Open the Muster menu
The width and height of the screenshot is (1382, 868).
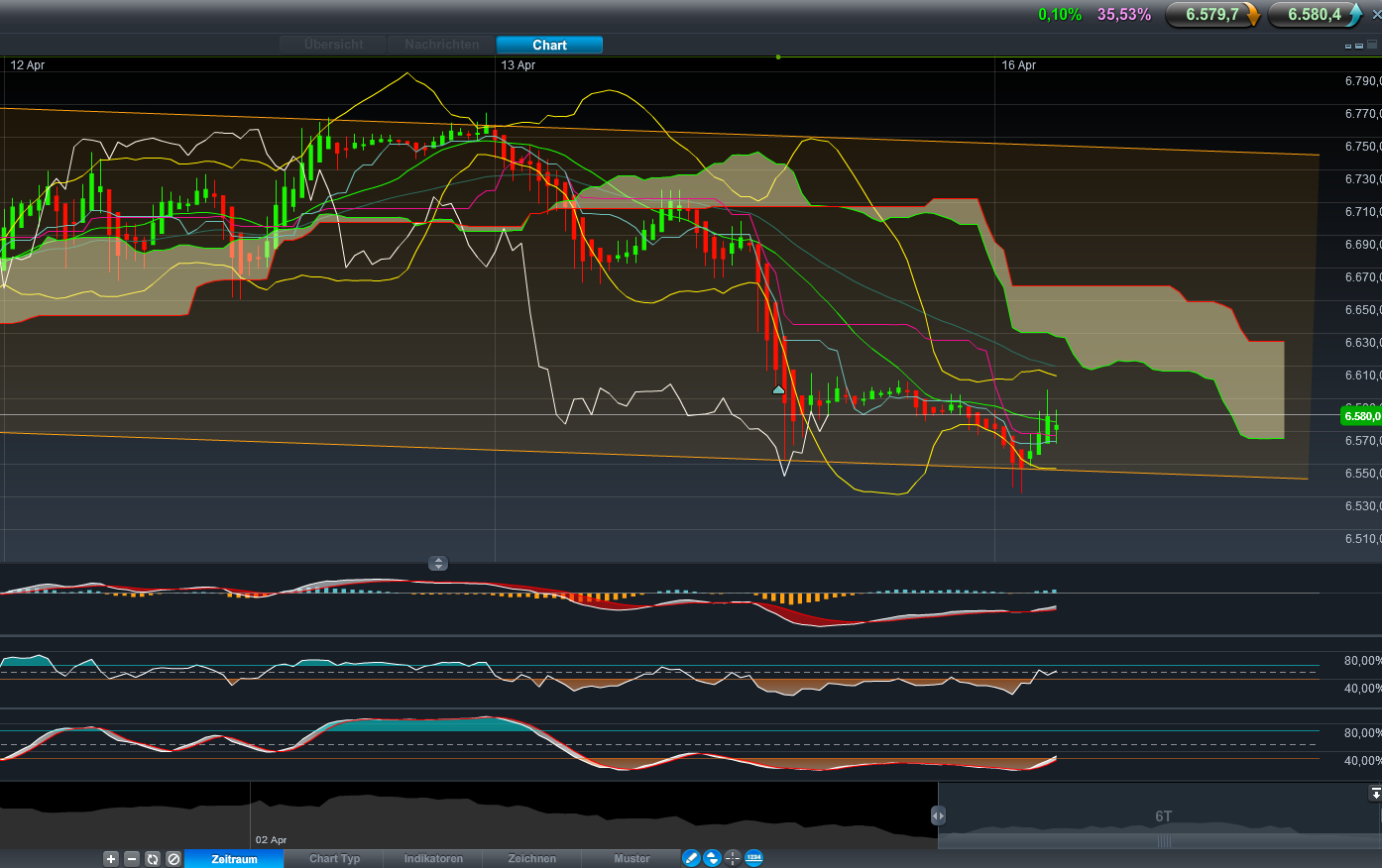[632, 859]
